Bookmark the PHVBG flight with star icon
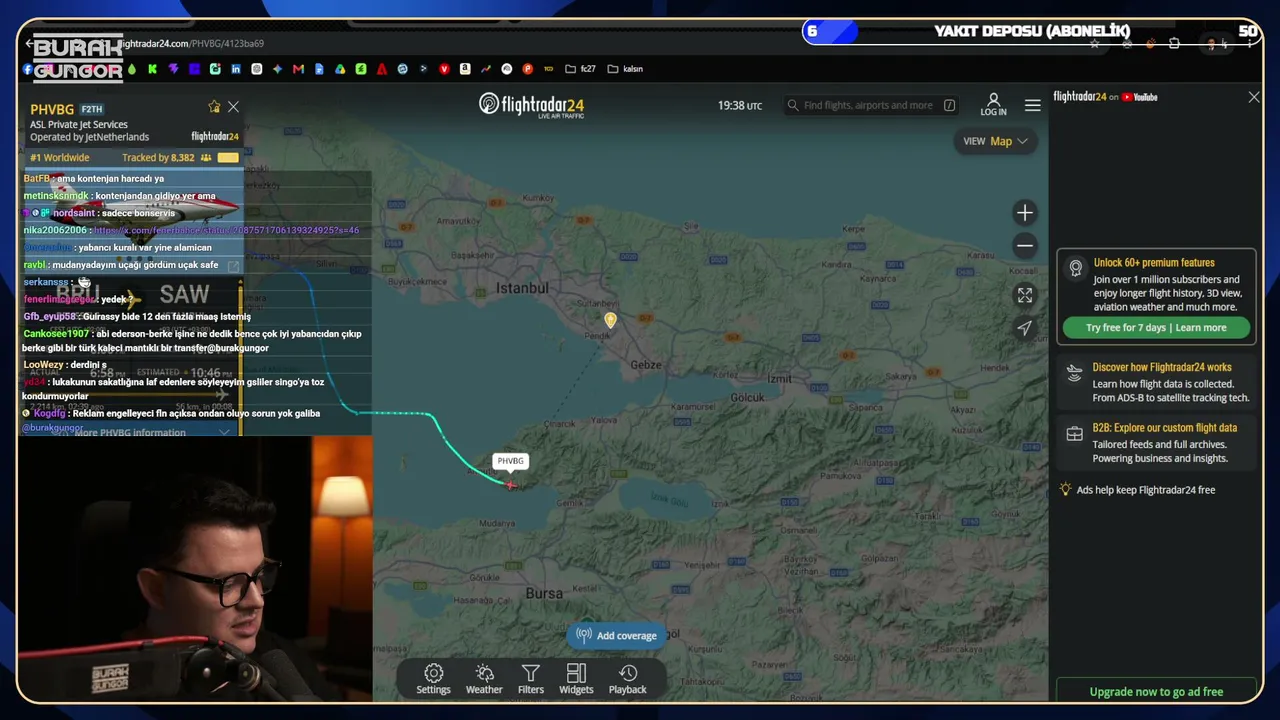The image size is (1280, 720). [x=214, y=107]
